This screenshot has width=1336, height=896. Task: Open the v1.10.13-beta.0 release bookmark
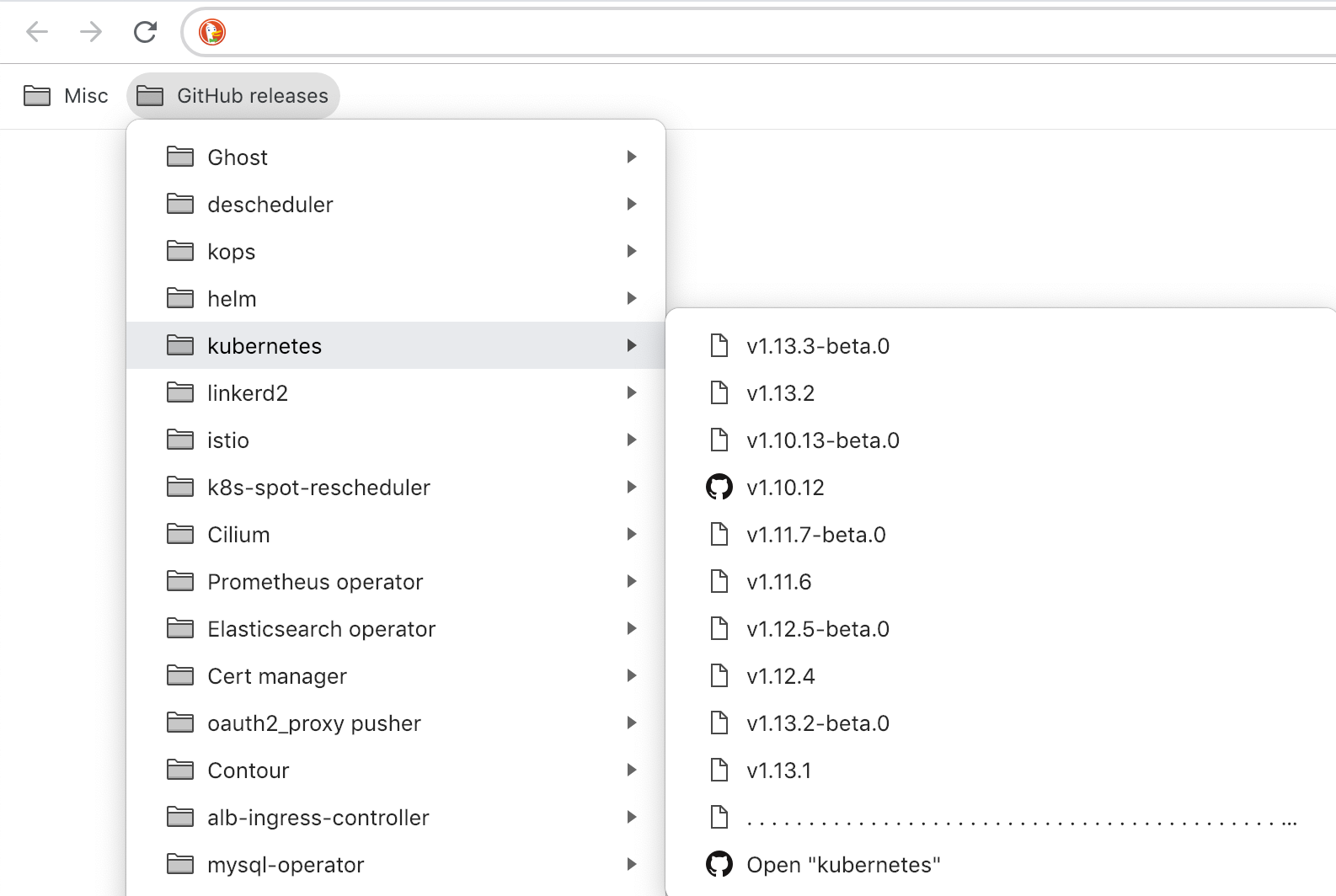1001,440
